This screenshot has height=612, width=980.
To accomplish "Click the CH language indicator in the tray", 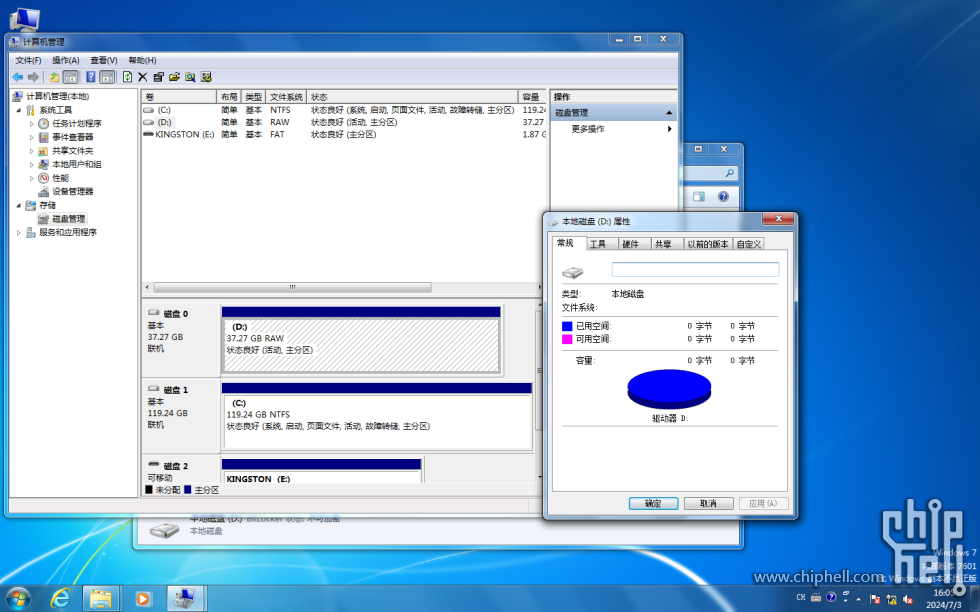I will (801, 598).
